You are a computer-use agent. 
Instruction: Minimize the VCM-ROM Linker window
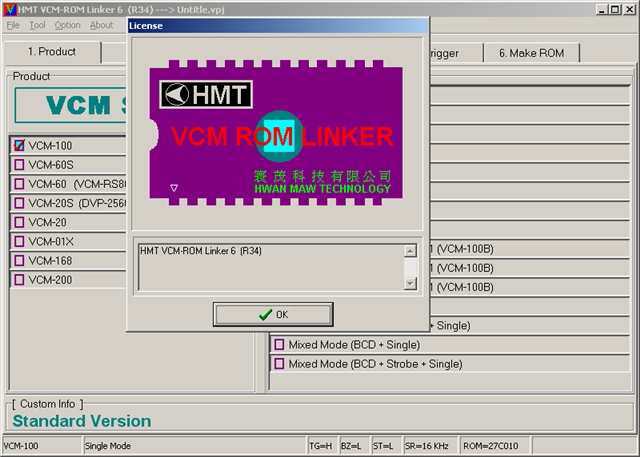pyautogui.click(x=602, y=9)
